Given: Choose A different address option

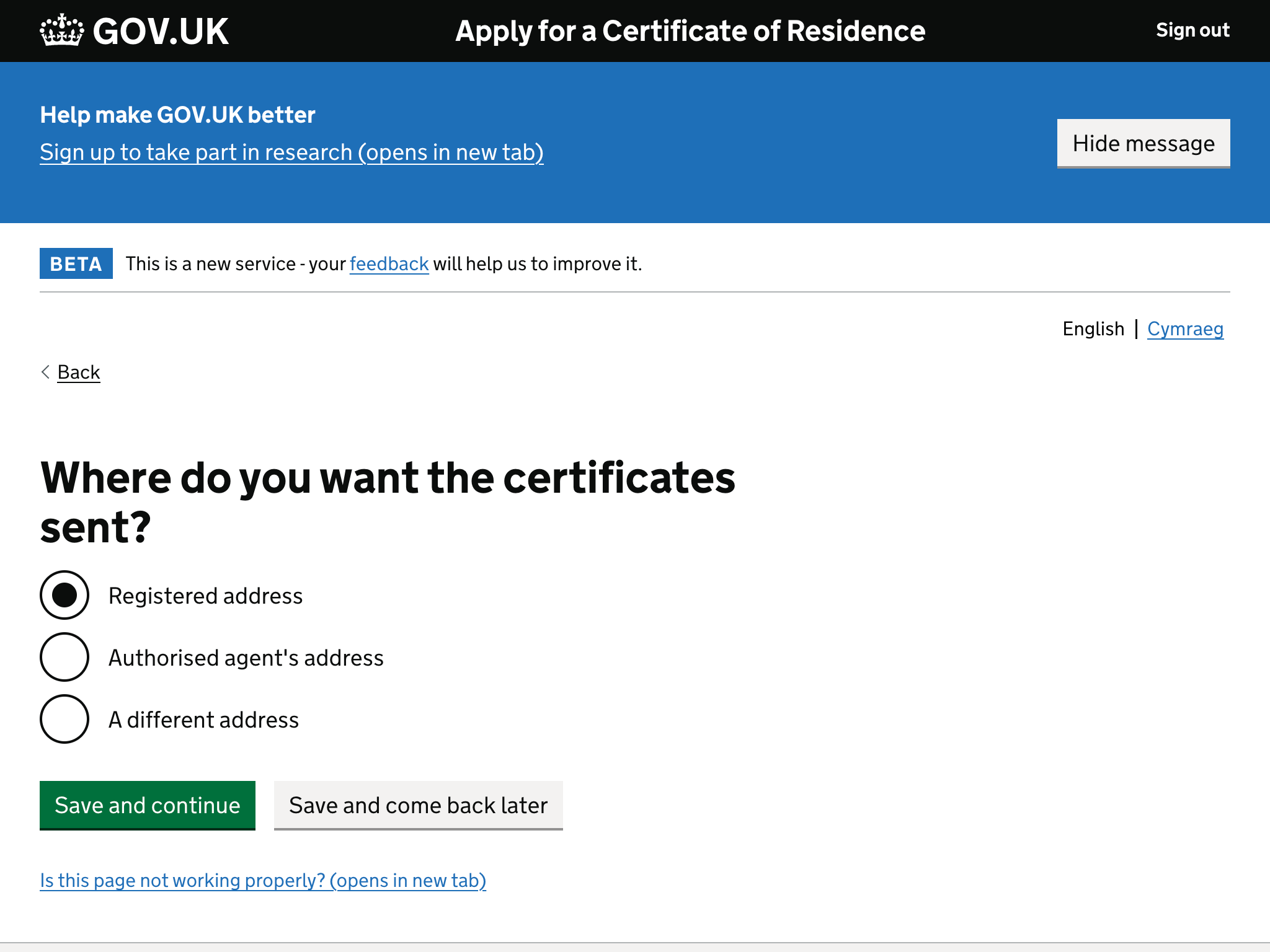Looking at the screenshot, I should click(x=64, y=720).
